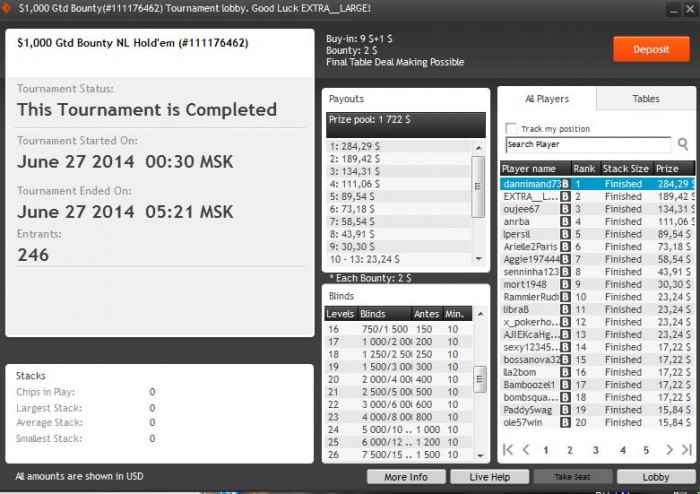Open Live Help
This screenshot has height=494, width=700.
(489, 477)
